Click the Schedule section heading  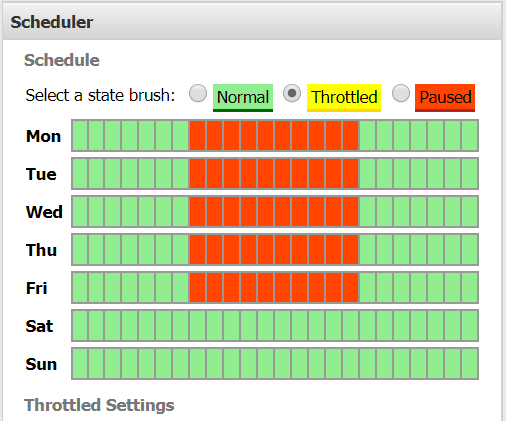(x=62, y=60)
